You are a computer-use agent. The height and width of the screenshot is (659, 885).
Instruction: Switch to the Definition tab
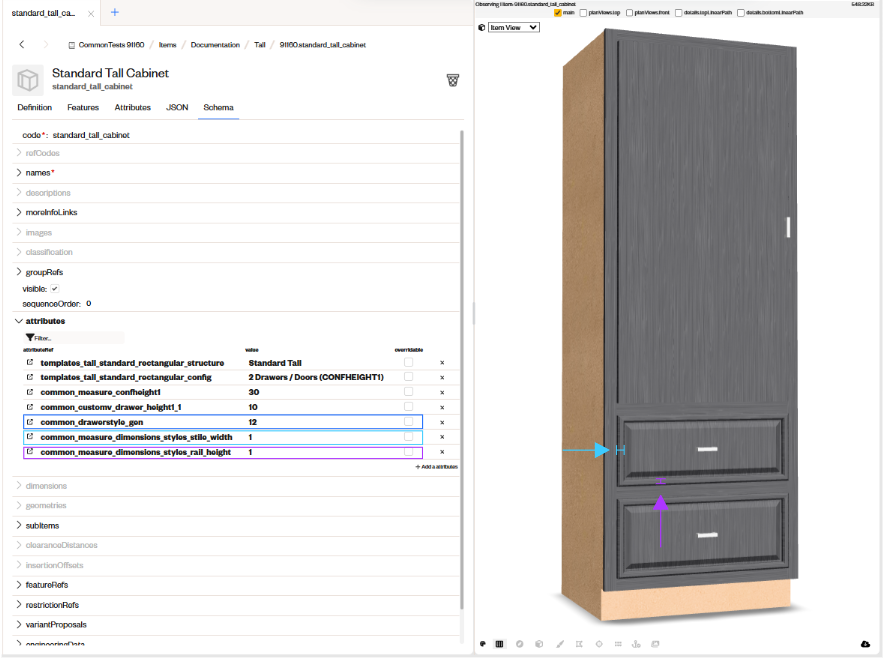[34, 107]
